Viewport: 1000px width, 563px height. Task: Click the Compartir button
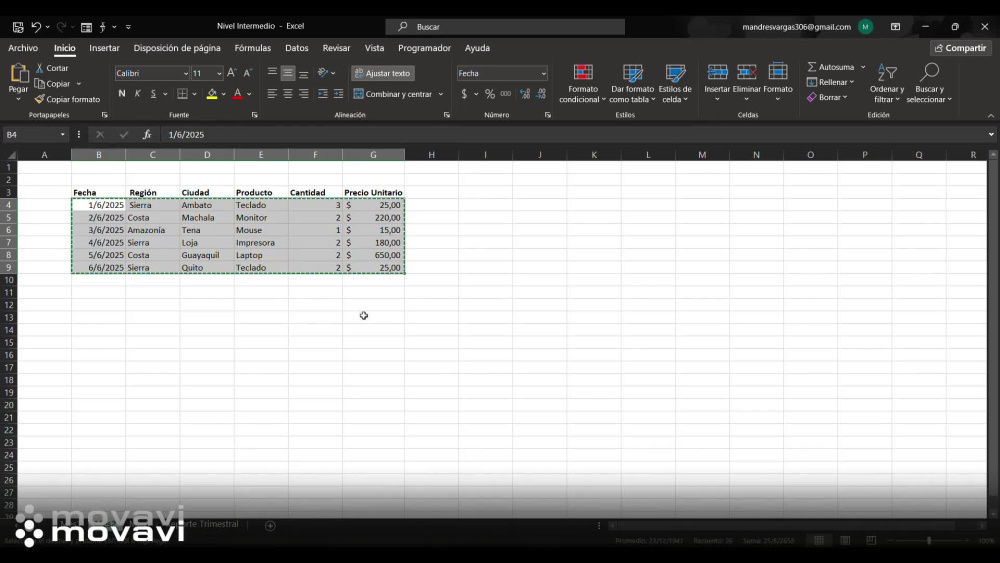coord(960,48)
